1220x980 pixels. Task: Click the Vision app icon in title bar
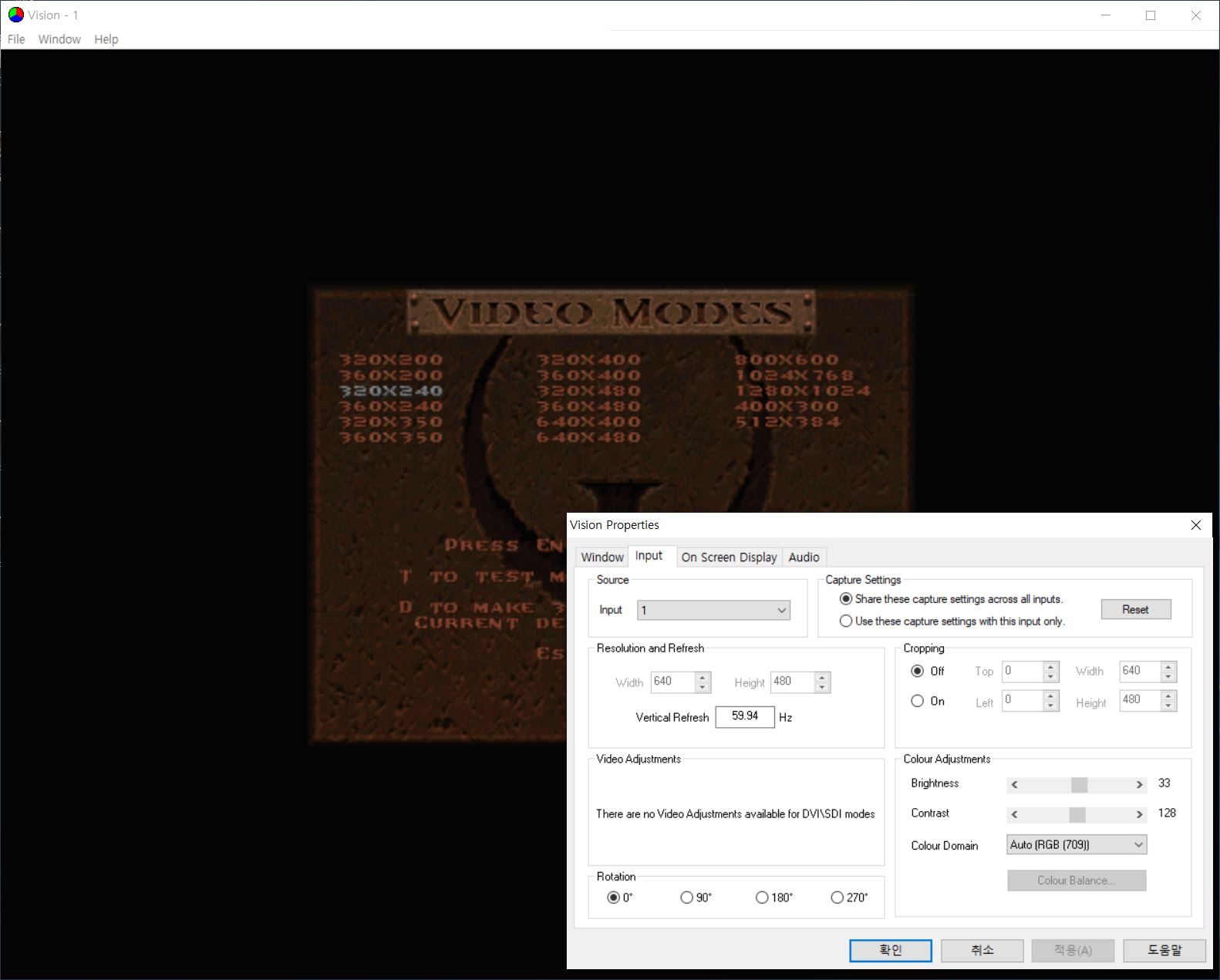(15, 15)
